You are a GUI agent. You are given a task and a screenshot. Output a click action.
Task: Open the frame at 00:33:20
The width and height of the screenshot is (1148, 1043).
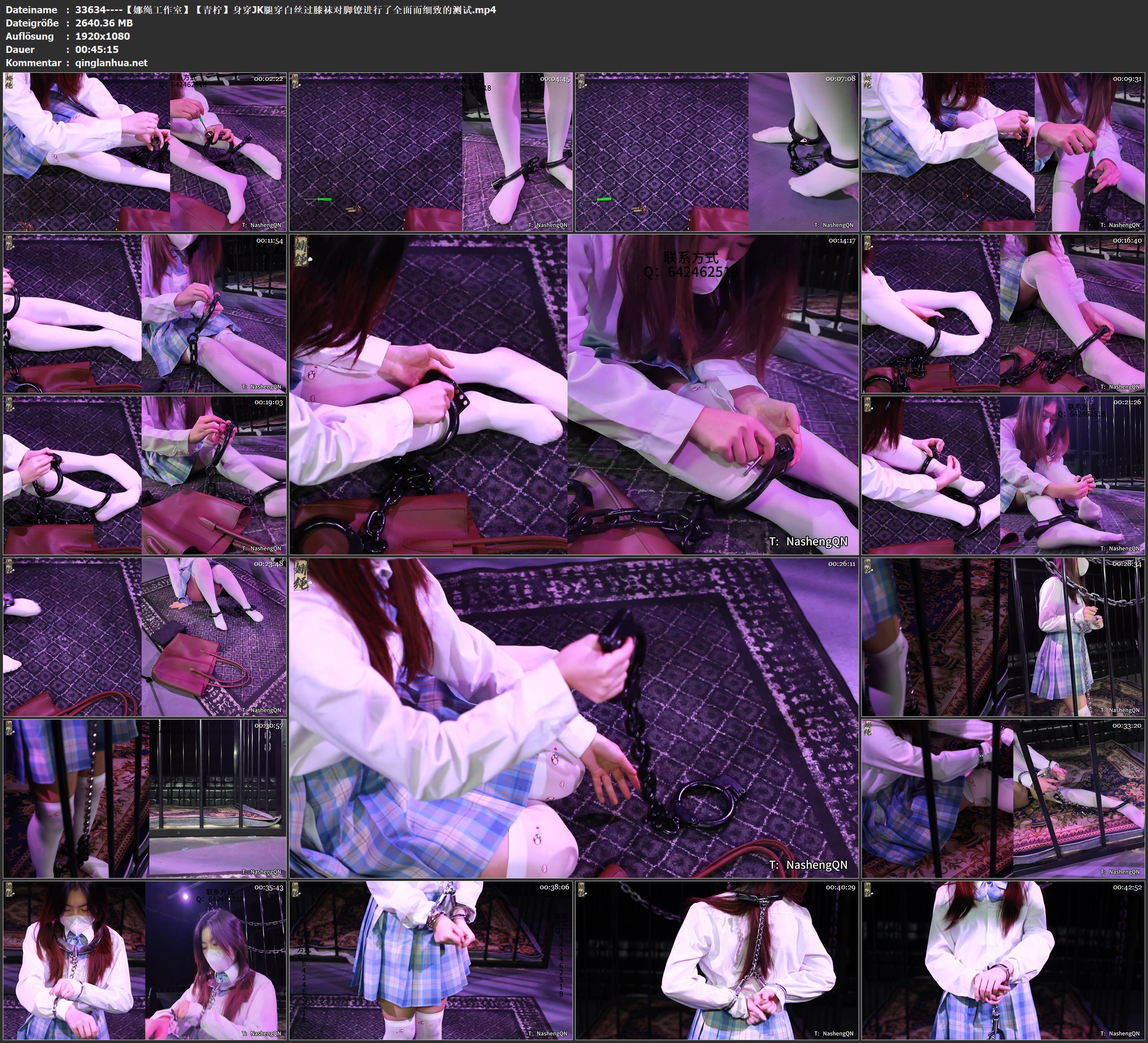pyautogui.click(x=1003, y=799)
